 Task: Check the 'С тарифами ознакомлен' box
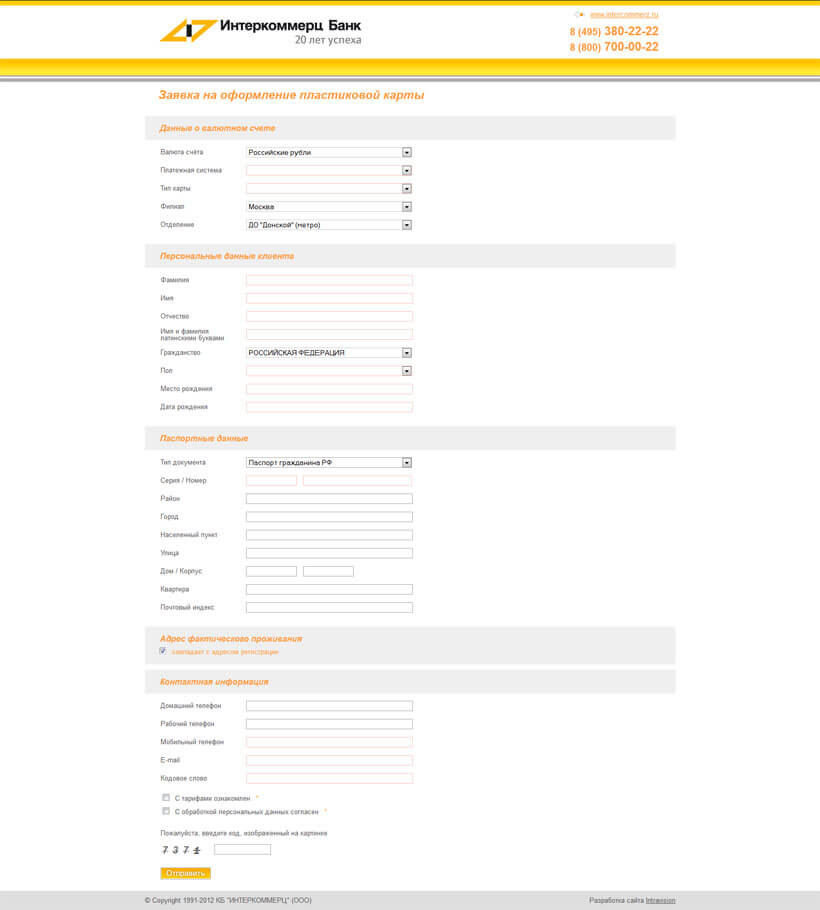coord(166,797)
